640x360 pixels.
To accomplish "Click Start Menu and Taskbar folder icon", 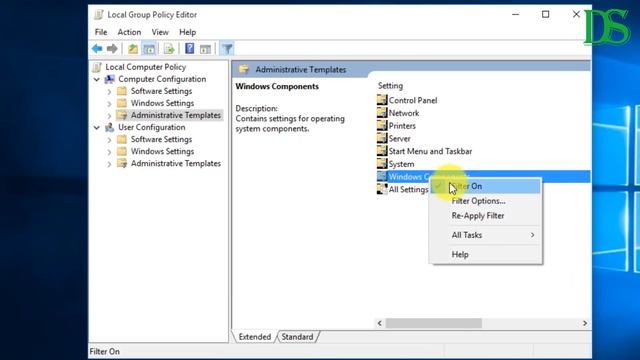I will pyautogui.click(x=382, y=150).
